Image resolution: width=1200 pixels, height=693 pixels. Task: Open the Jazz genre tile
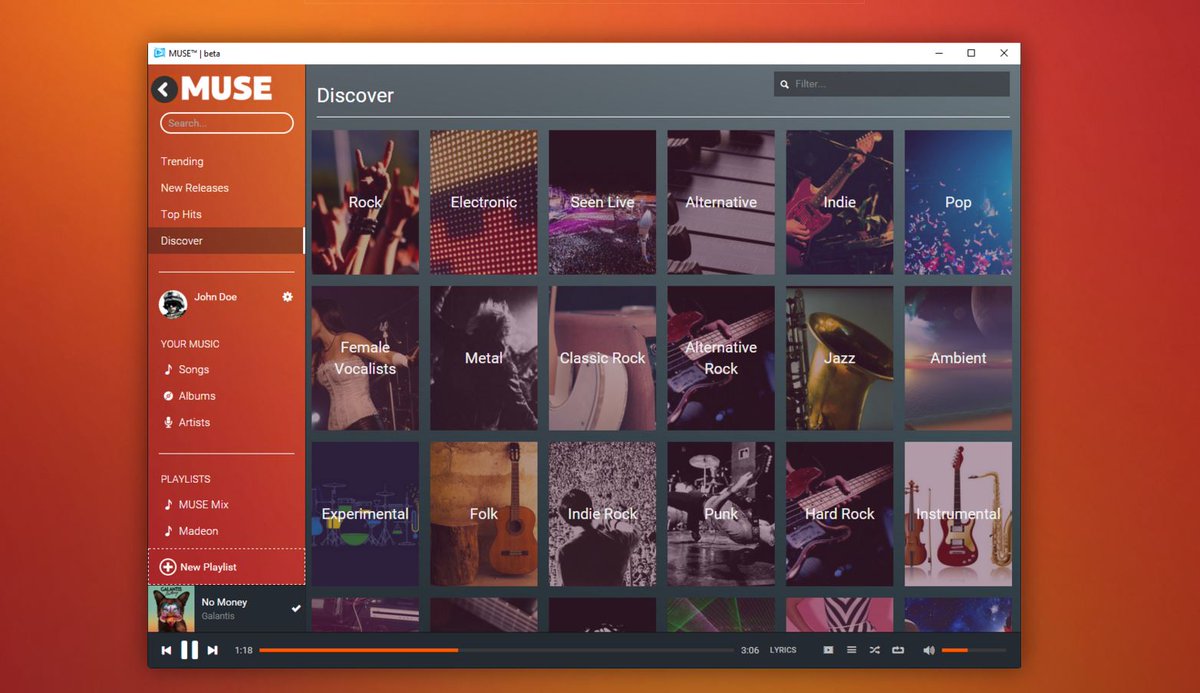click(x=840, y=358)
